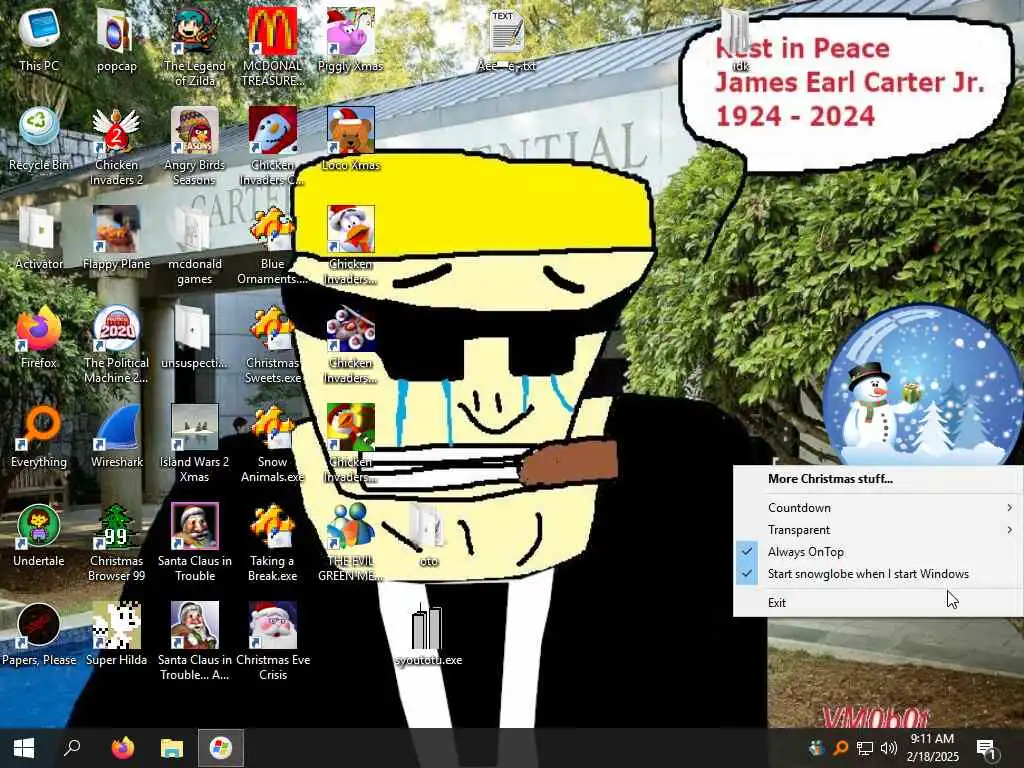Launch Wireshark desktop shortcut
Image resolution: width=1024 pixels, height=768 pixels.
pyautogui.click(x=116, y=436)
